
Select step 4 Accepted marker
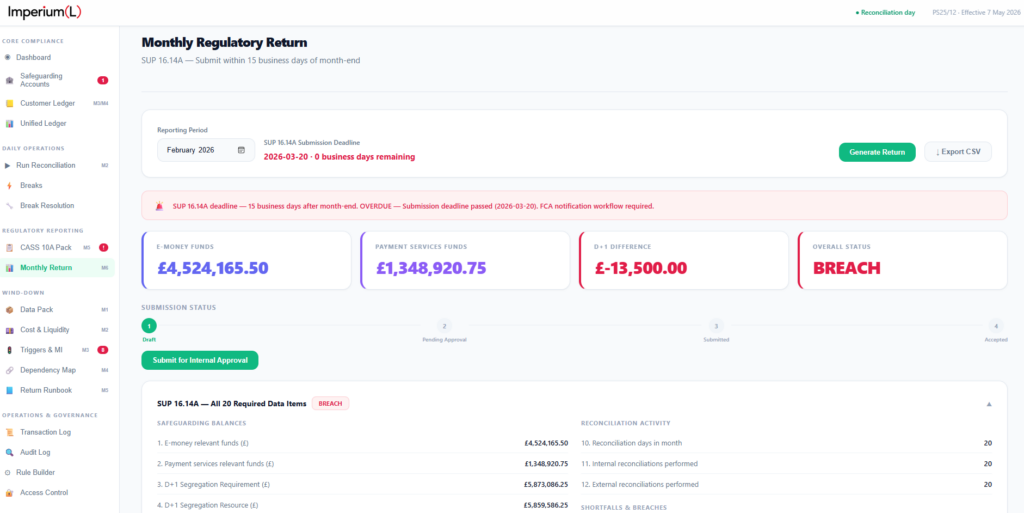[x=995, y=326]
